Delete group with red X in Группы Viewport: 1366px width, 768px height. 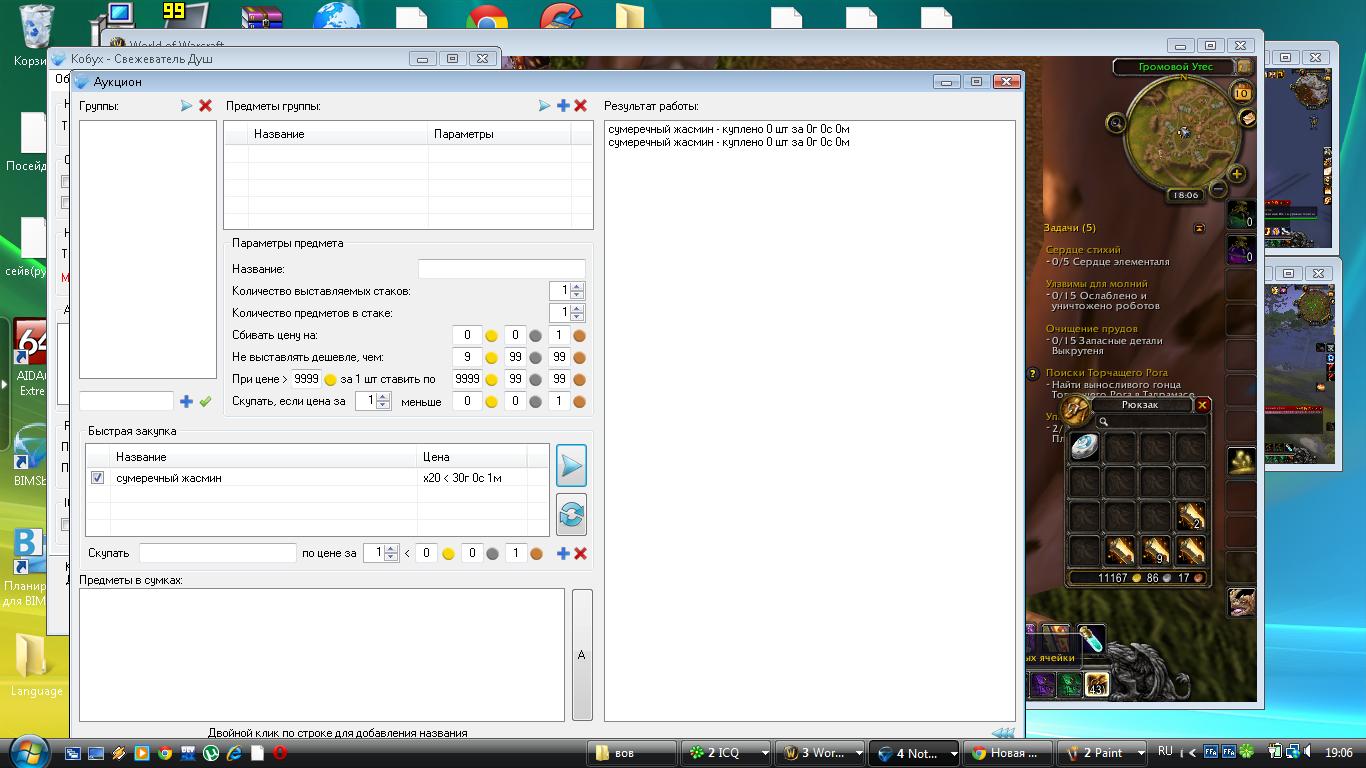205,106
